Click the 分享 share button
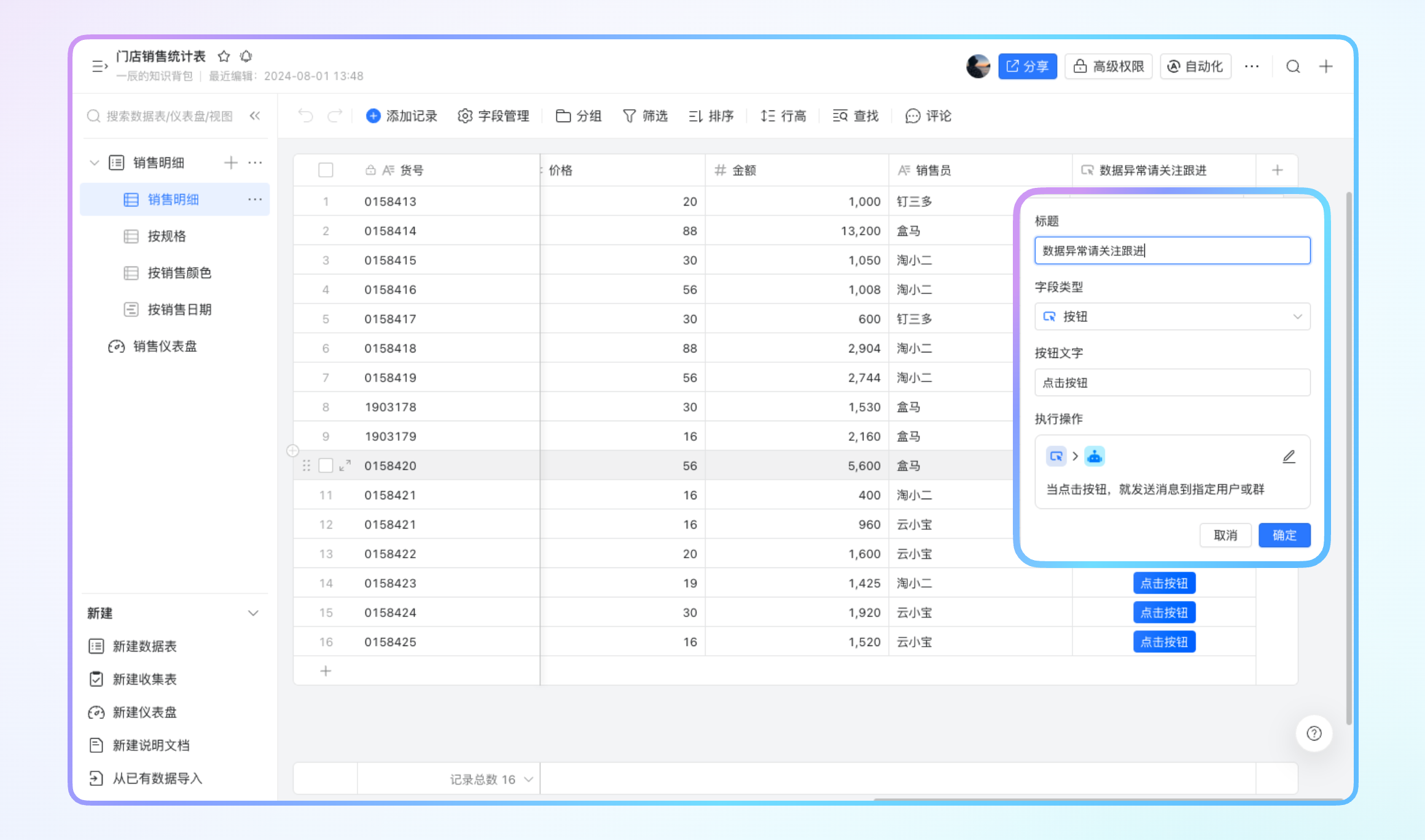 1027,66
